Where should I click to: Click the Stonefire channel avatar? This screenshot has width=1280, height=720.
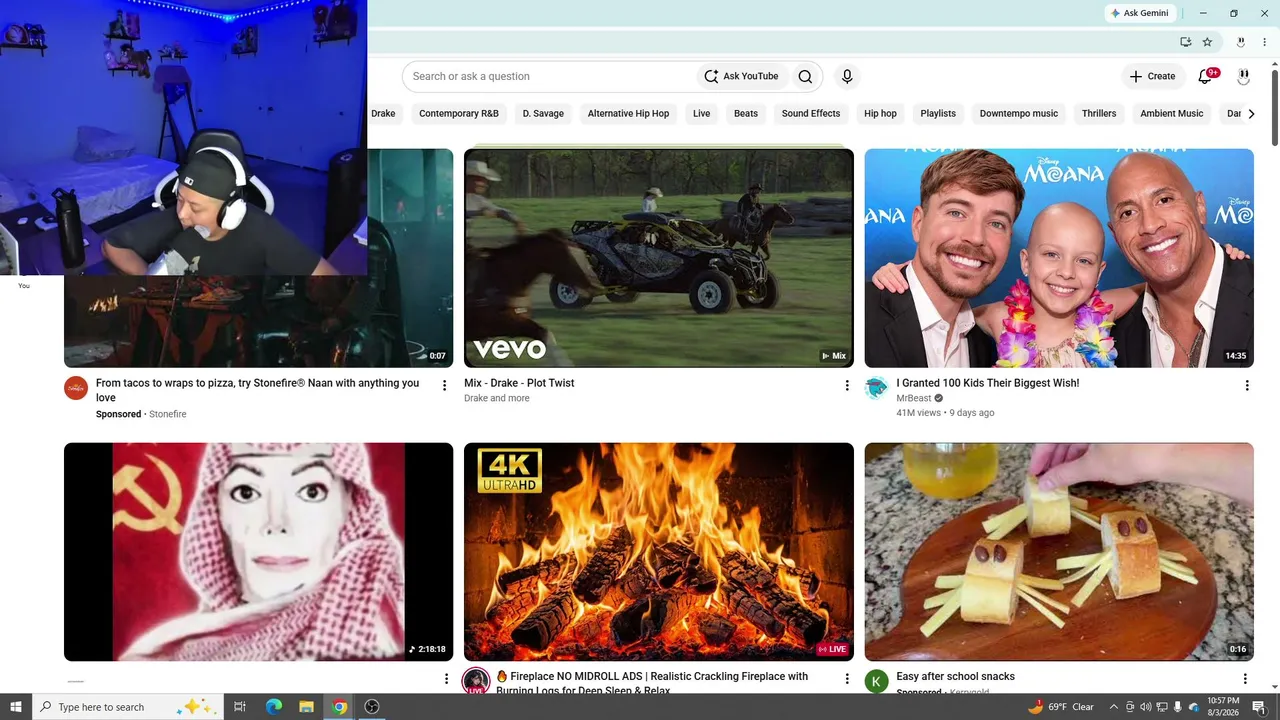[x=76, y=388]
